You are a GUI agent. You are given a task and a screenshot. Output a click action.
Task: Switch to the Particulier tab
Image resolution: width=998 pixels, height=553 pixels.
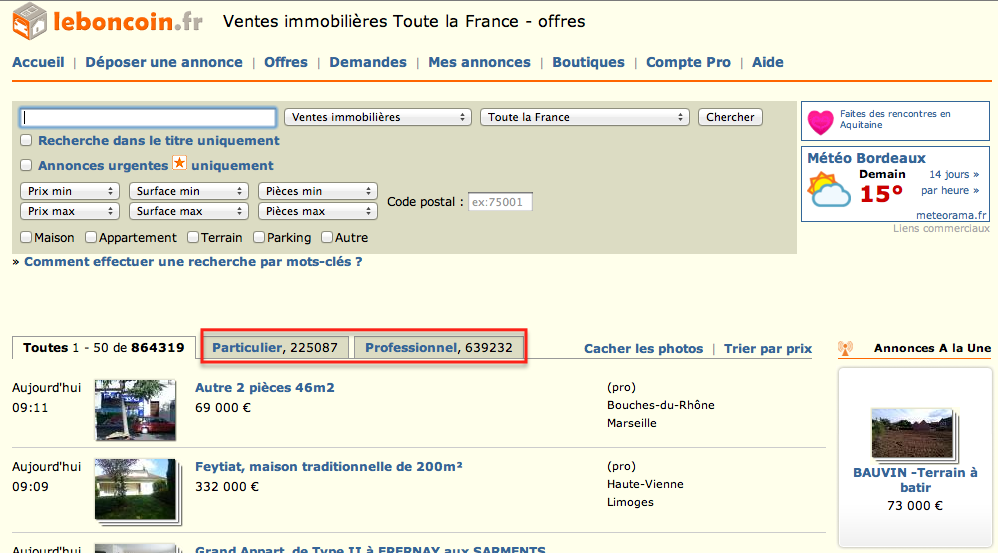(275, 347)
